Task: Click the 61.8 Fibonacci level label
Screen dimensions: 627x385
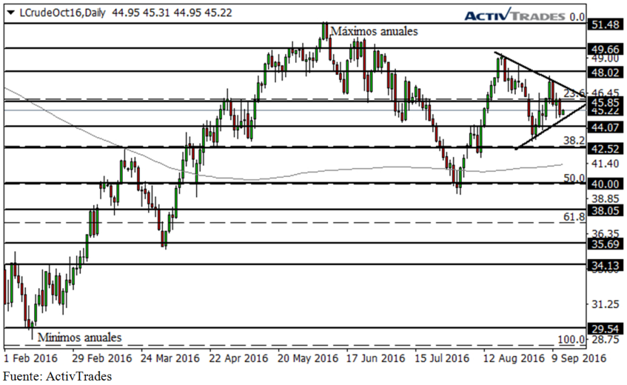Action: [x=574, y=217]
